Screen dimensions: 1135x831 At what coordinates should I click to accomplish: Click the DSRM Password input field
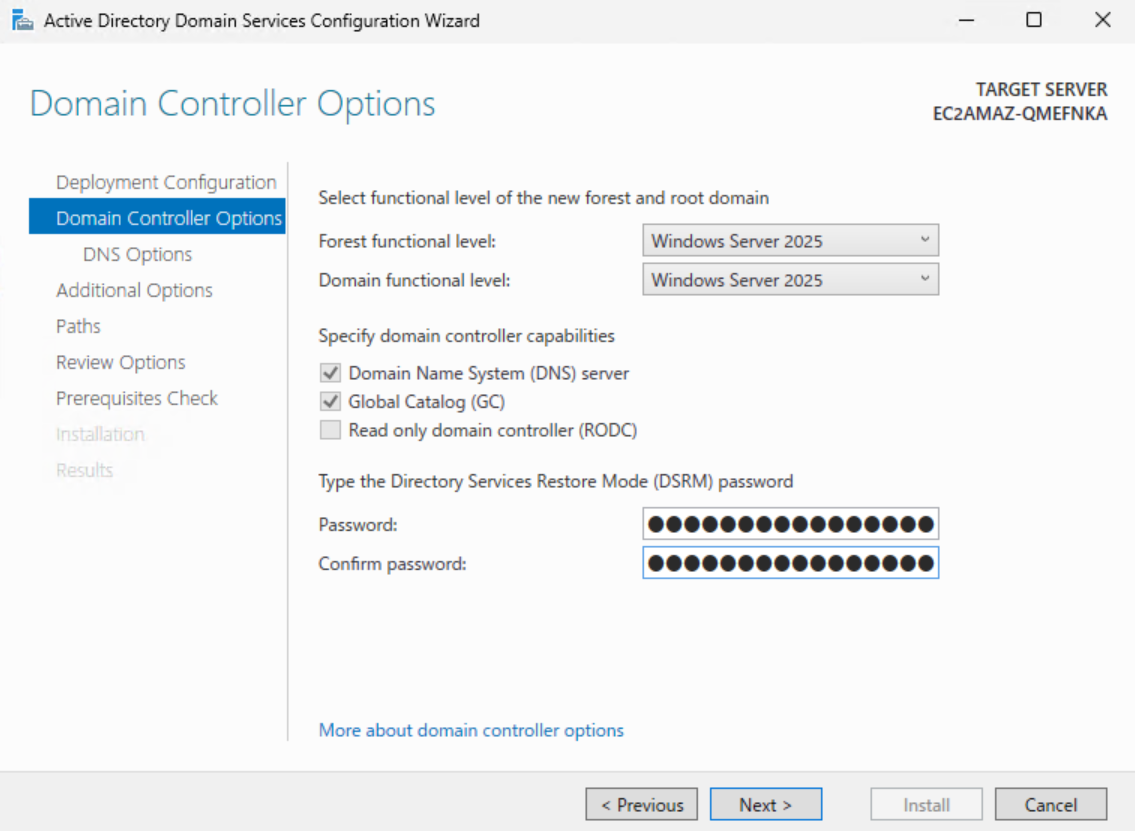[x=790, y=524]
